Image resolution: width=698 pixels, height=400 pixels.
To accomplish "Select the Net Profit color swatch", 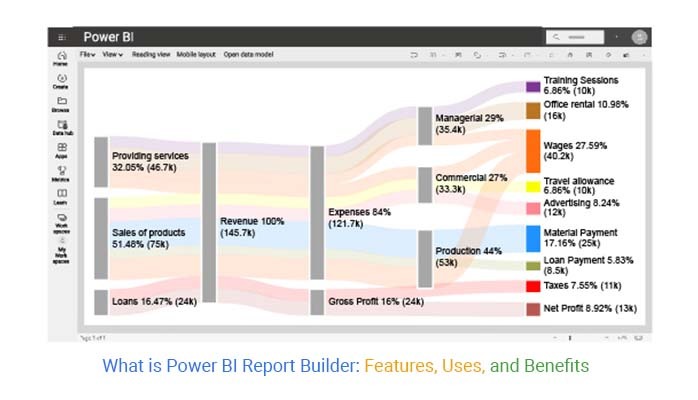I will (533, 309).
